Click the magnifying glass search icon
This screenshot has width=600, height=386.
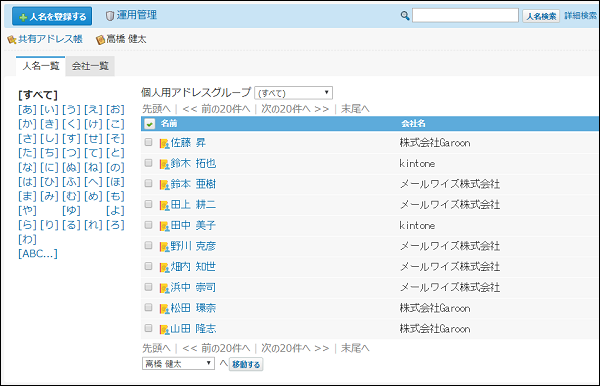[x=405, y=16]
